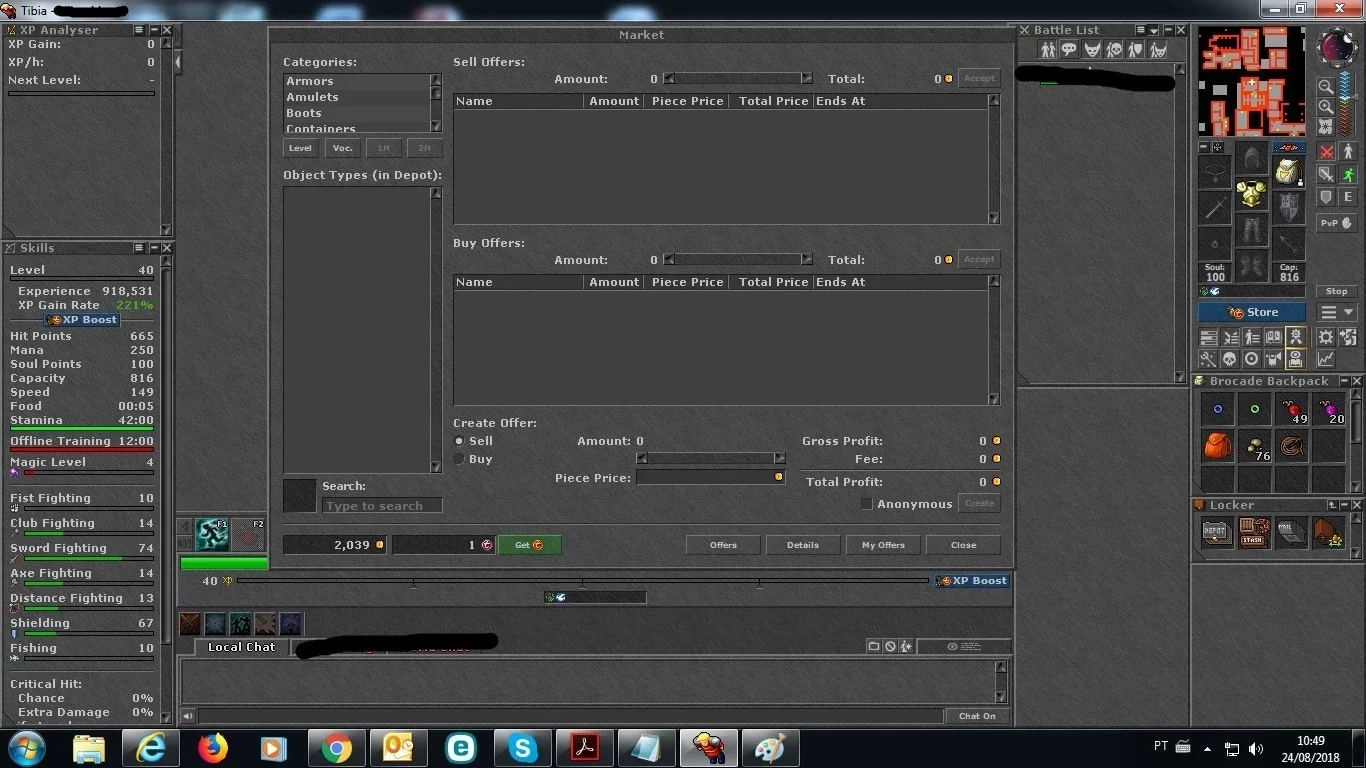The height and width of the screenshot is (768, 1366).
Task: Expand Categories list with down arrow
Action: tap(436, 126)
